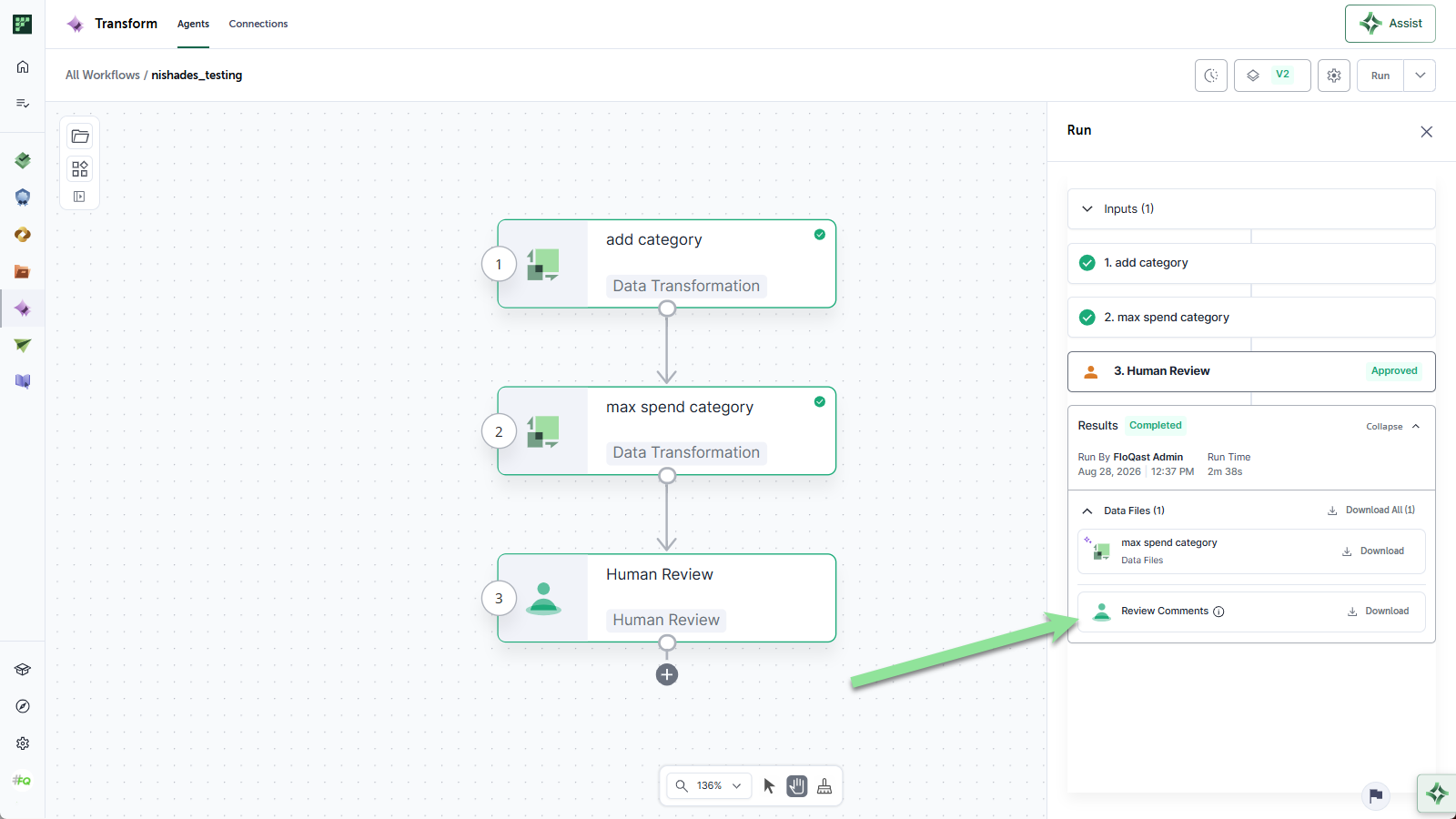The width and height of the screenshot is (1456, 819).
Task: Expand the Inputs (1) section
Action: (x=1251, y=209)
